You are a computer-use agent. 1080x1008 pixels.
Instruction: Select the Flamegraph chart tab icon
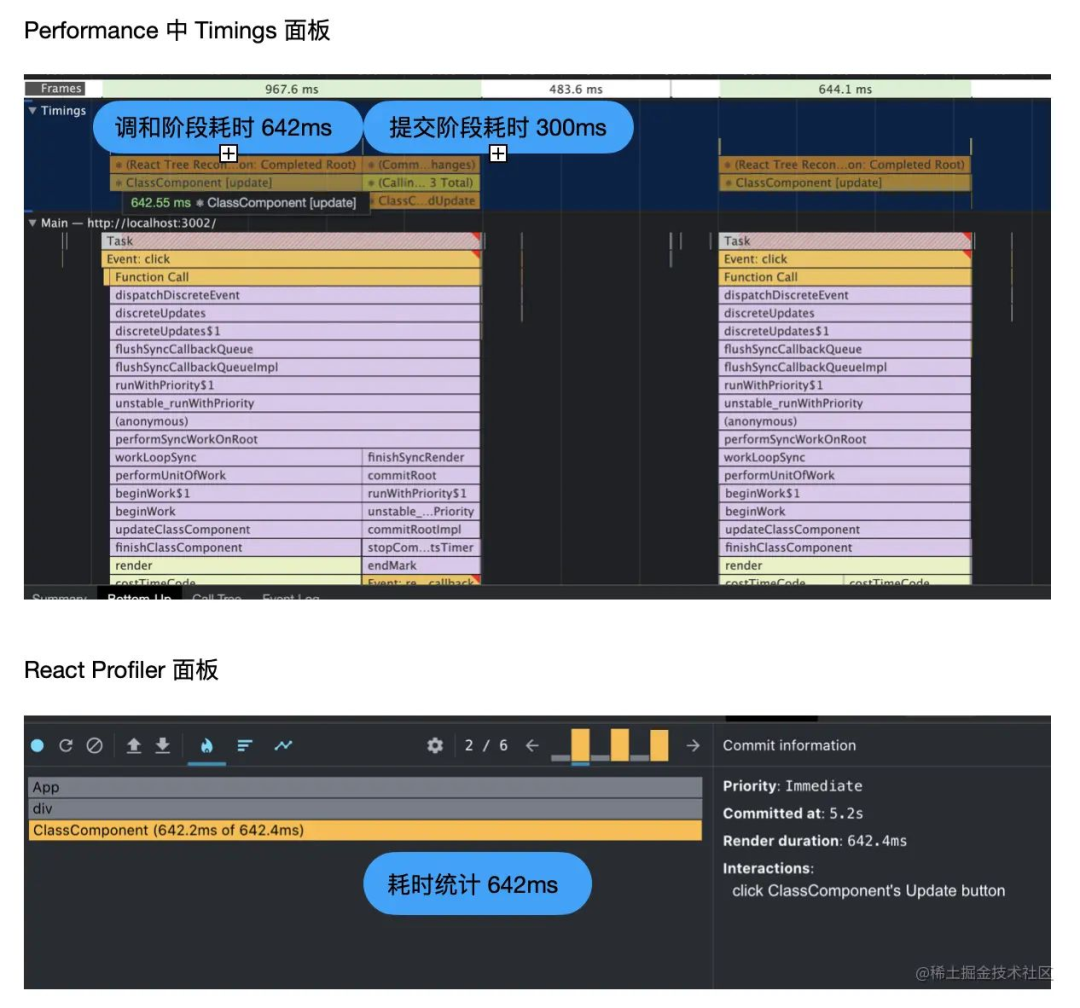[x=207, y=745]
